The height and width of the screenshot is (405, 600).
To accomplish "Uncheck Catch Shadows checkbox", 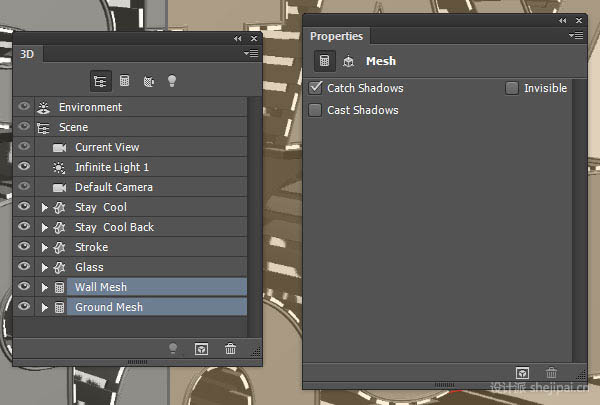I will (315, 88).
